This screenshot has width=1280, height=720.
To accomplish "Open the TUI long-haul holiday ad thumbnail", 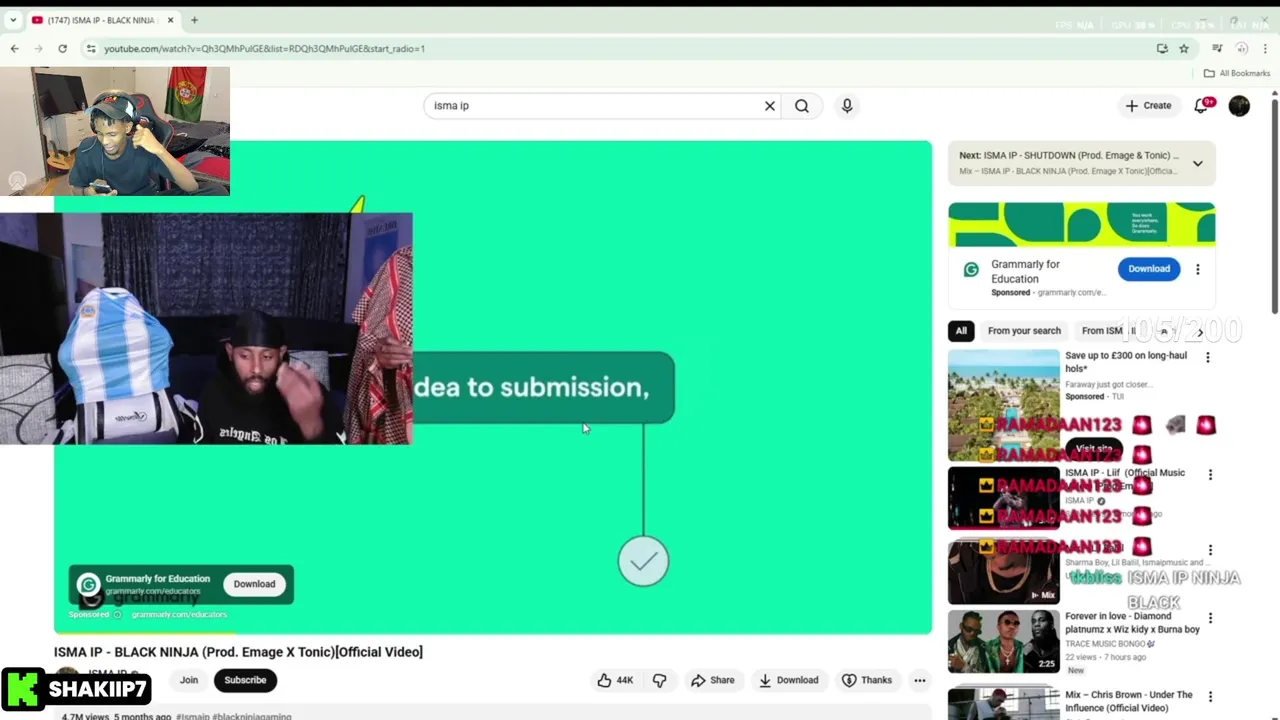I will 1003,405.
